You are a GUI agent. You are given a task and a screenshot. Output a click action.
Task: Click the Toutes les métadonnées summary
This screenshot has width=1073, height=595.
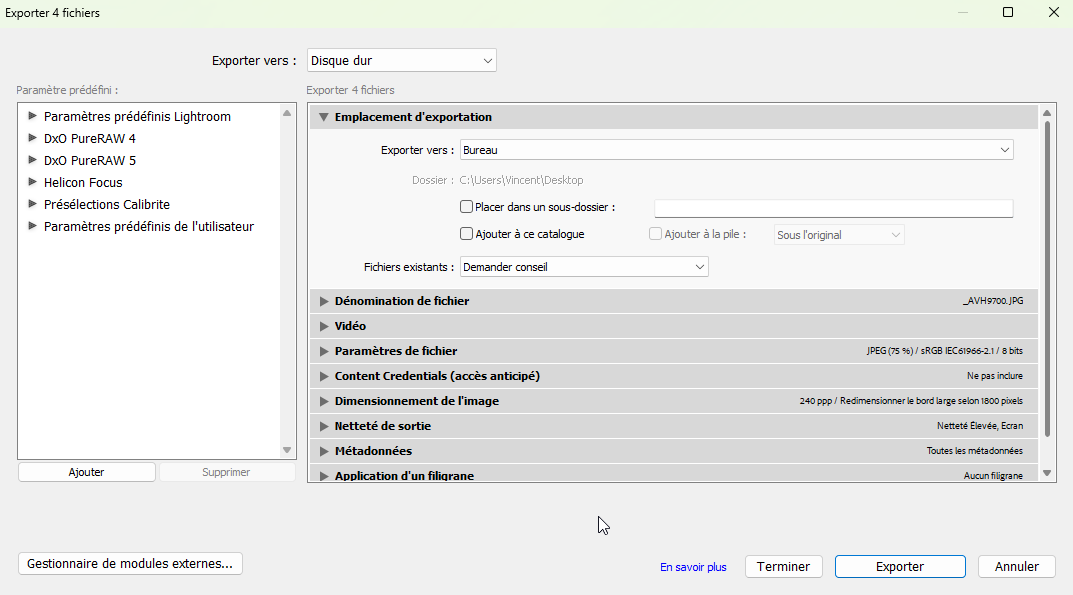(974, 451)
